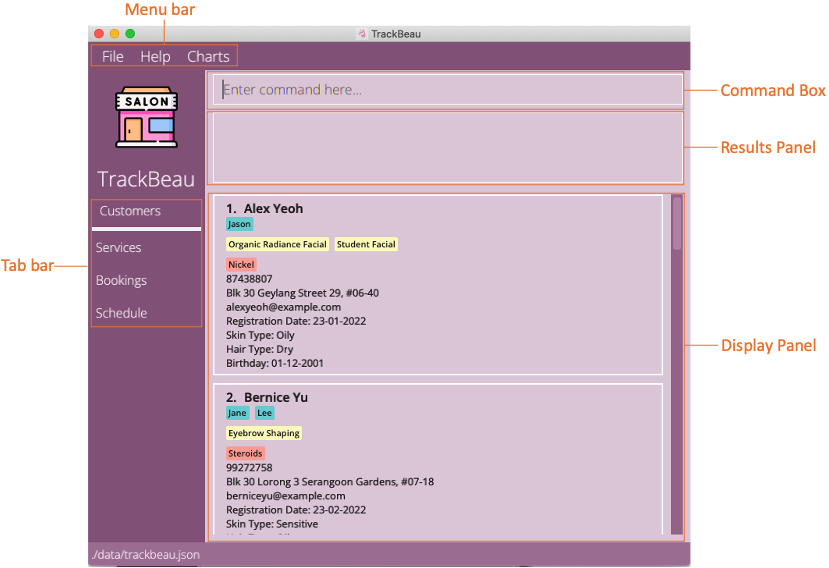Click the empty results panel area

448,148
